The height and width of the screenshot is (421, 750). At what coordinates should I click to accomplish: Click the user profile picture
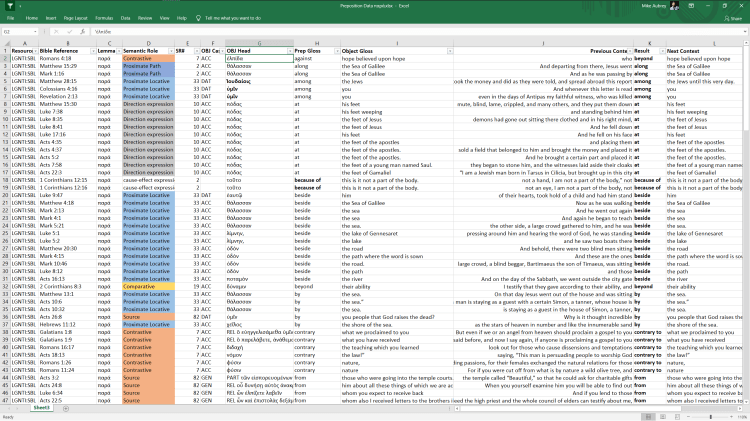(675, 6)
